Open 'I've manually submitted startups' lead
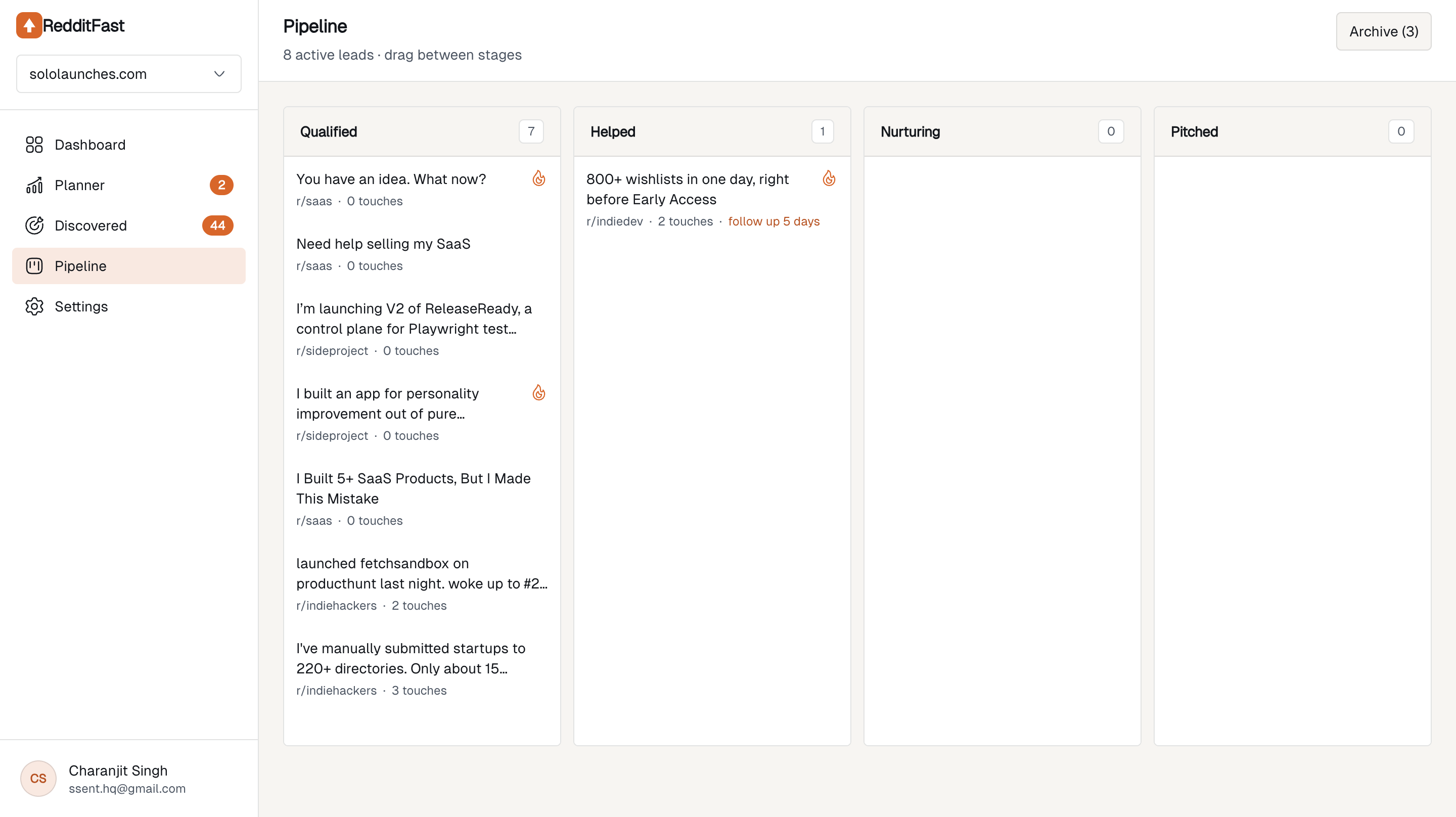1456x817 pixels. tap(422, 668)
